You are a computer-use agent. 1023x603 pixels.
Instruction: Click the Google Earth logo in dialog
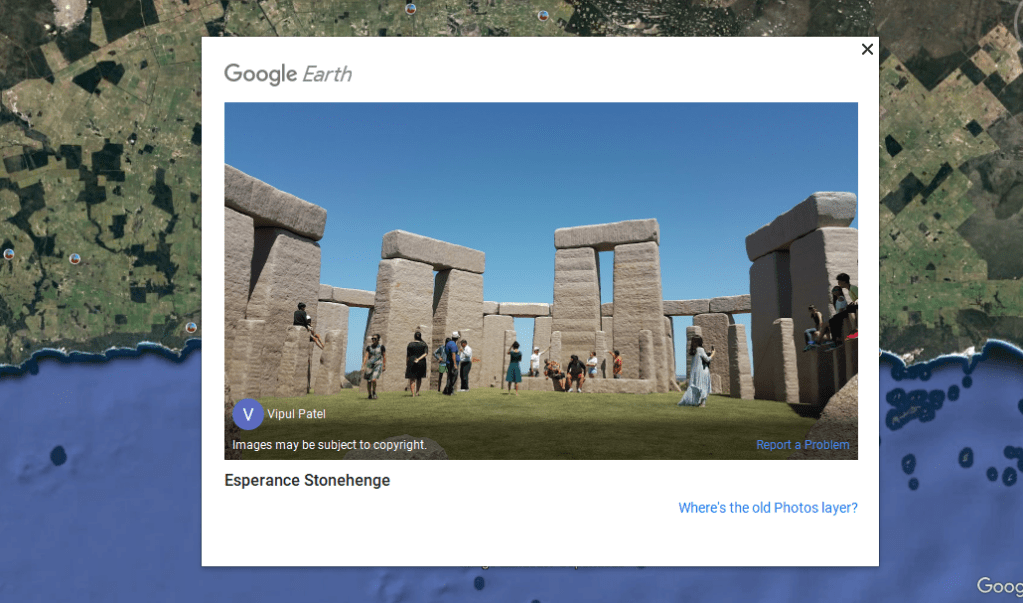pos(288,74)
